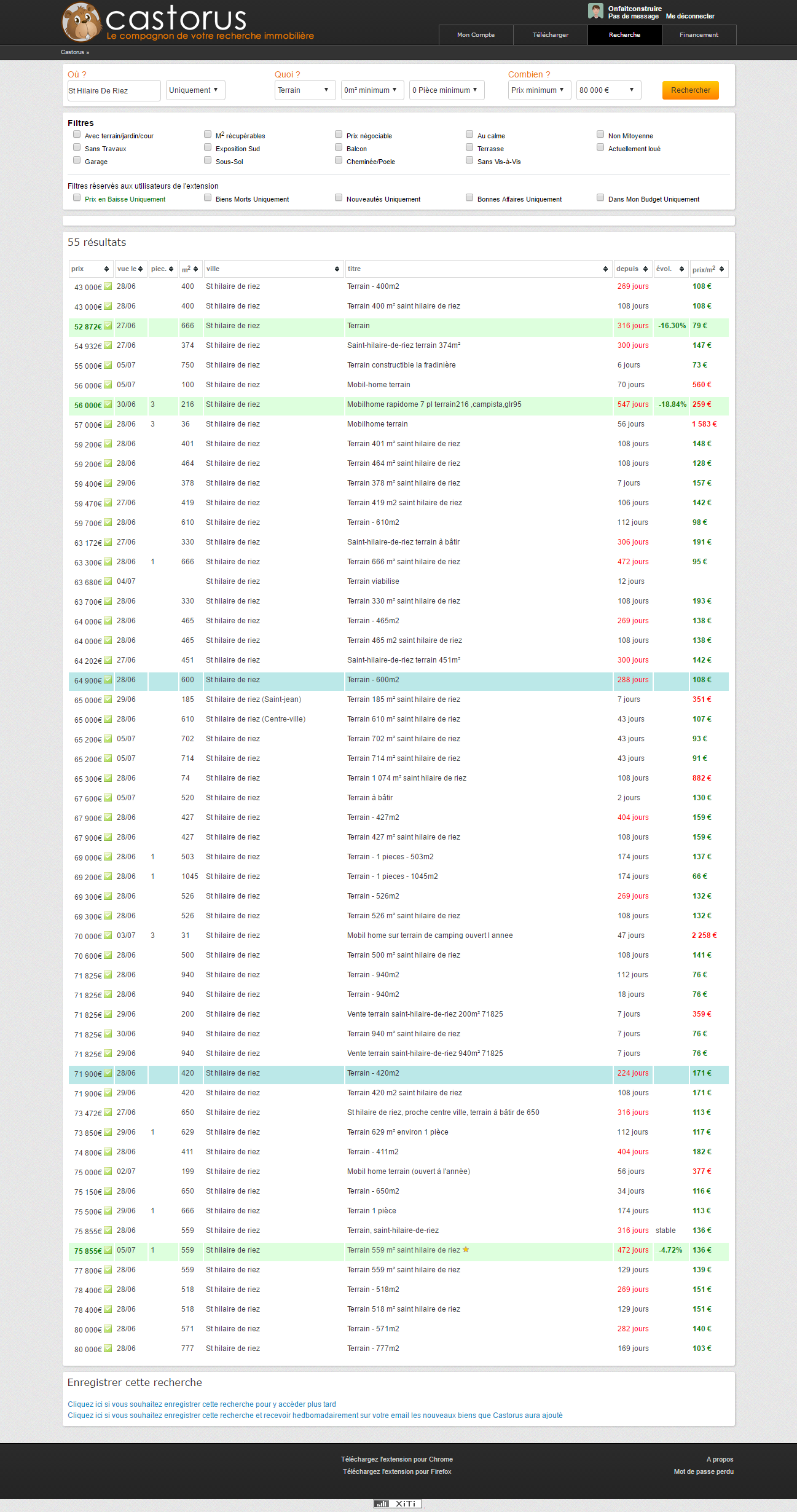Viewport: 797px width, 1512px height.
Task: Click the XiTi stats badge in the footer
Action: (x=398, y=1503)
